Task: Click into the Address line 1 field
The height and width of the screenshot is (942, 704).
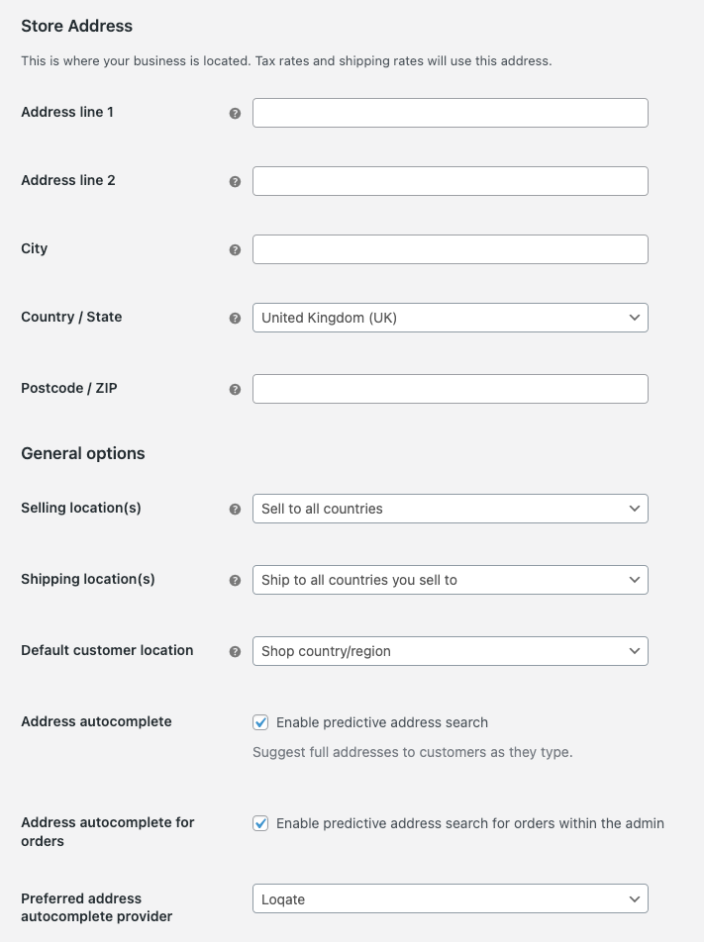Action: [x=450, y=113]
